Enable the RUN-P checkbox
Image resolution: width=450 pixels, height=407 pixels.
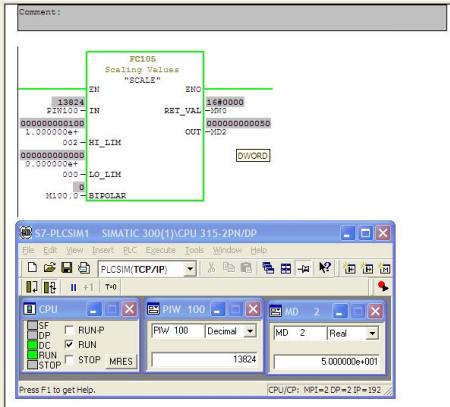(69, 330)
